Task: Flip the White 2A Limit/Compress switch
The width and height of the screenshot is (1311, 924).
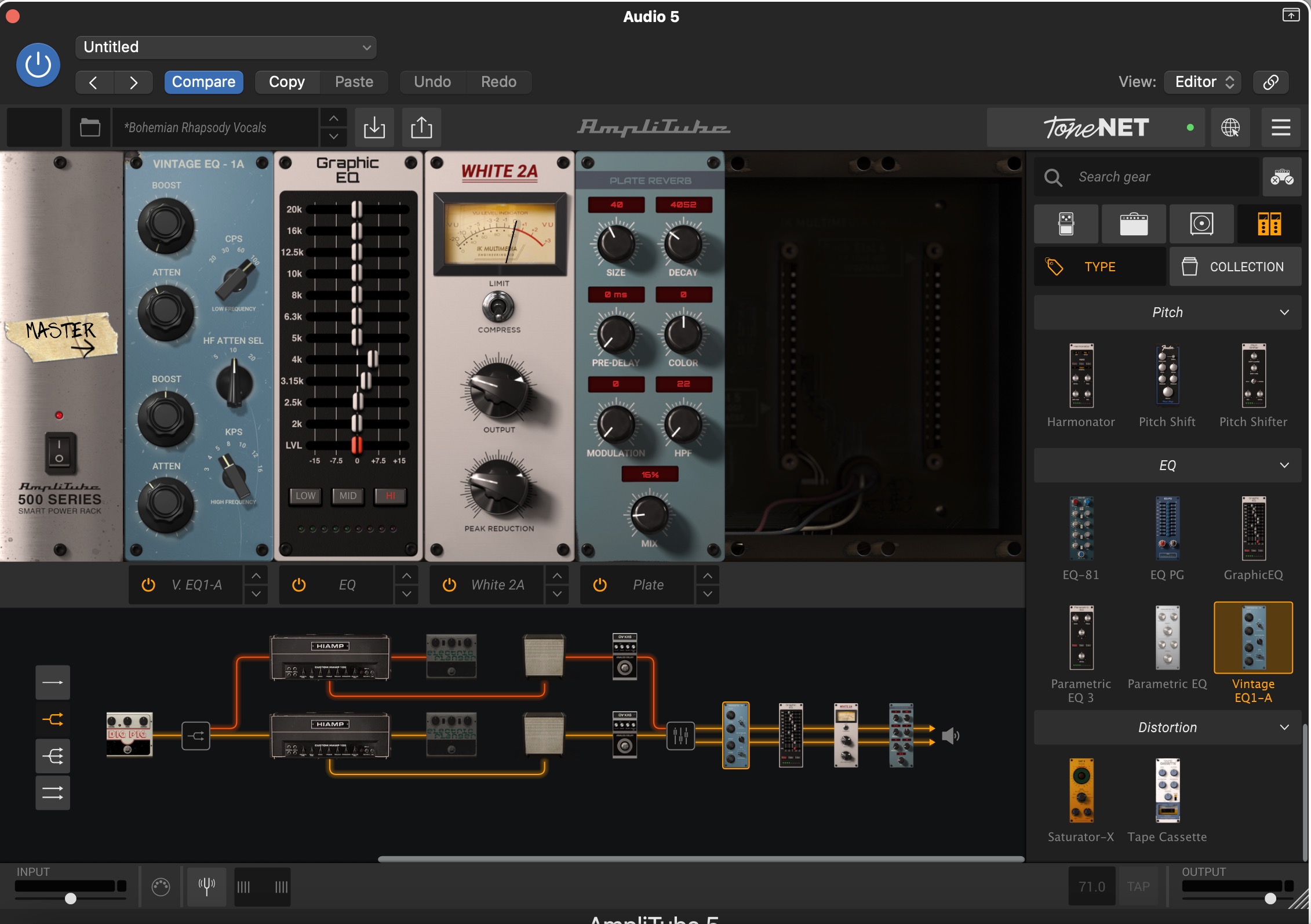Action: tap(498, 307)
